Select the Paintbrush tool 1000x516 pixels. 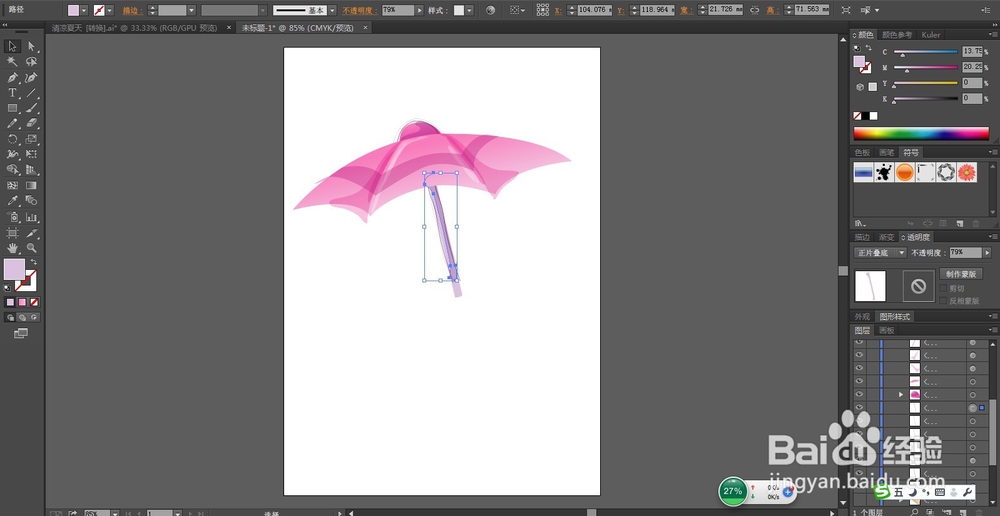tap(31, 108)
